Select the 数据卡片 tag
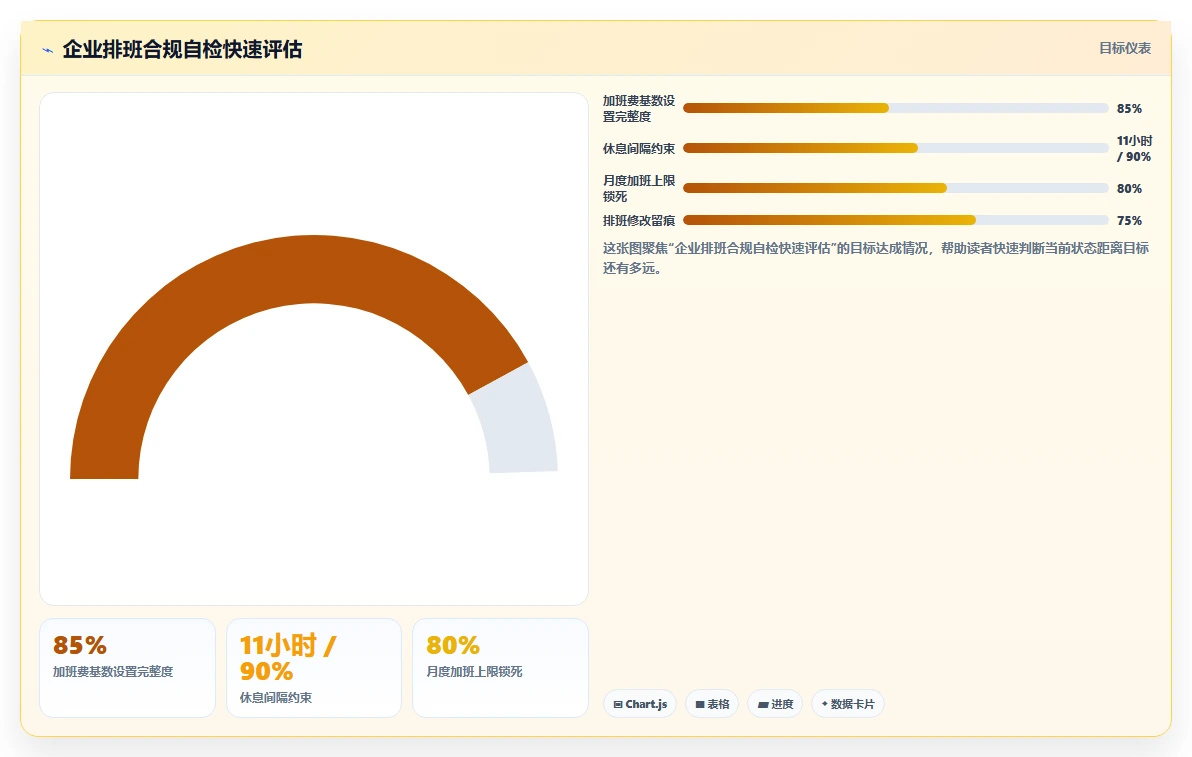 [848, 704]
